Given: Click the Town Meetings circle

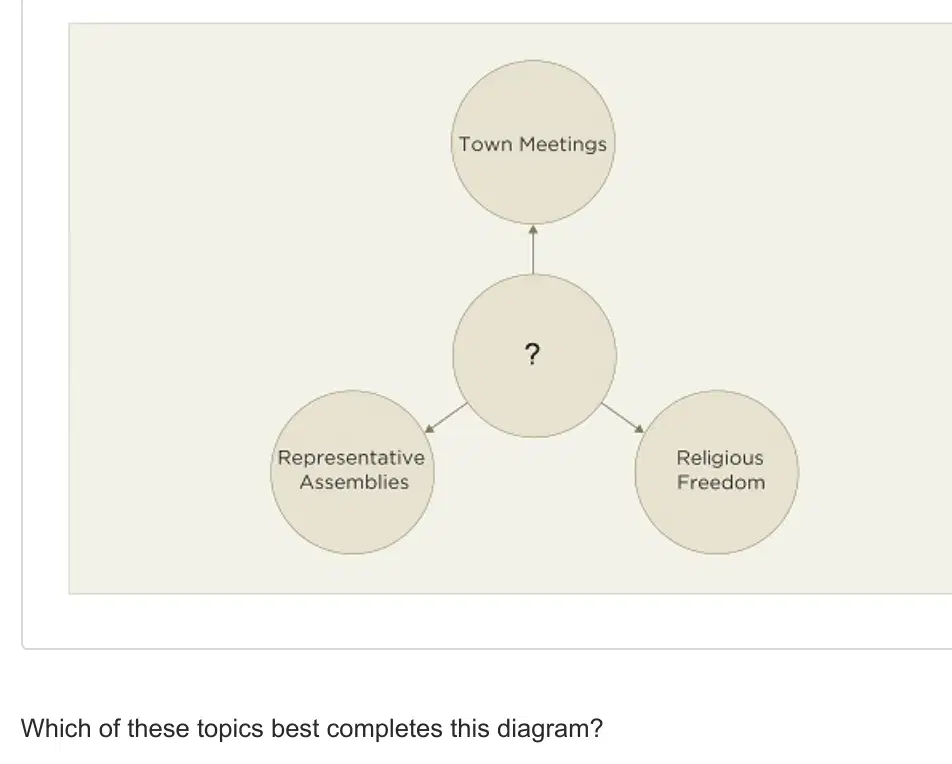Looking at the screenshot, I should pos(533,142).
